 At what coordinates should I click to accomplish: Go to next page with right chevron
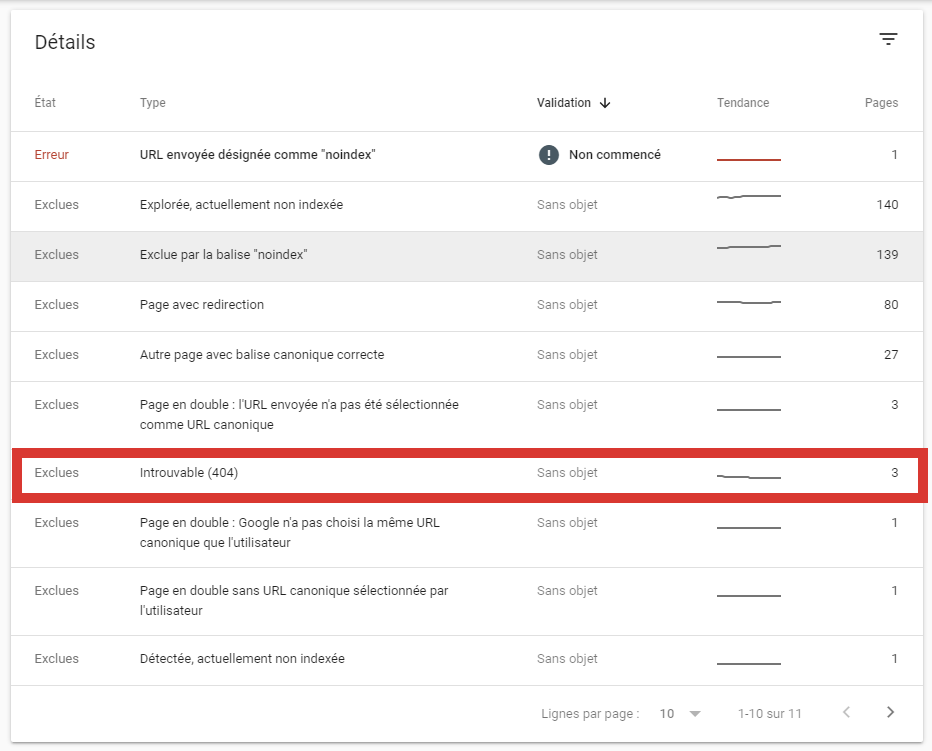[x=890, y=713]
